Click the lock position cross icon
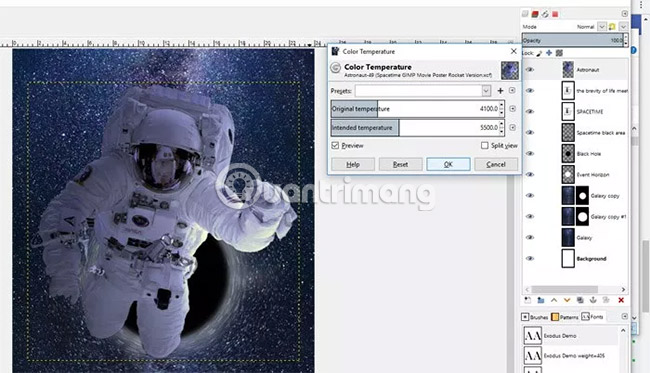Image resolution: width=650 pixels, height=373 pixels. tap(549, 53)
